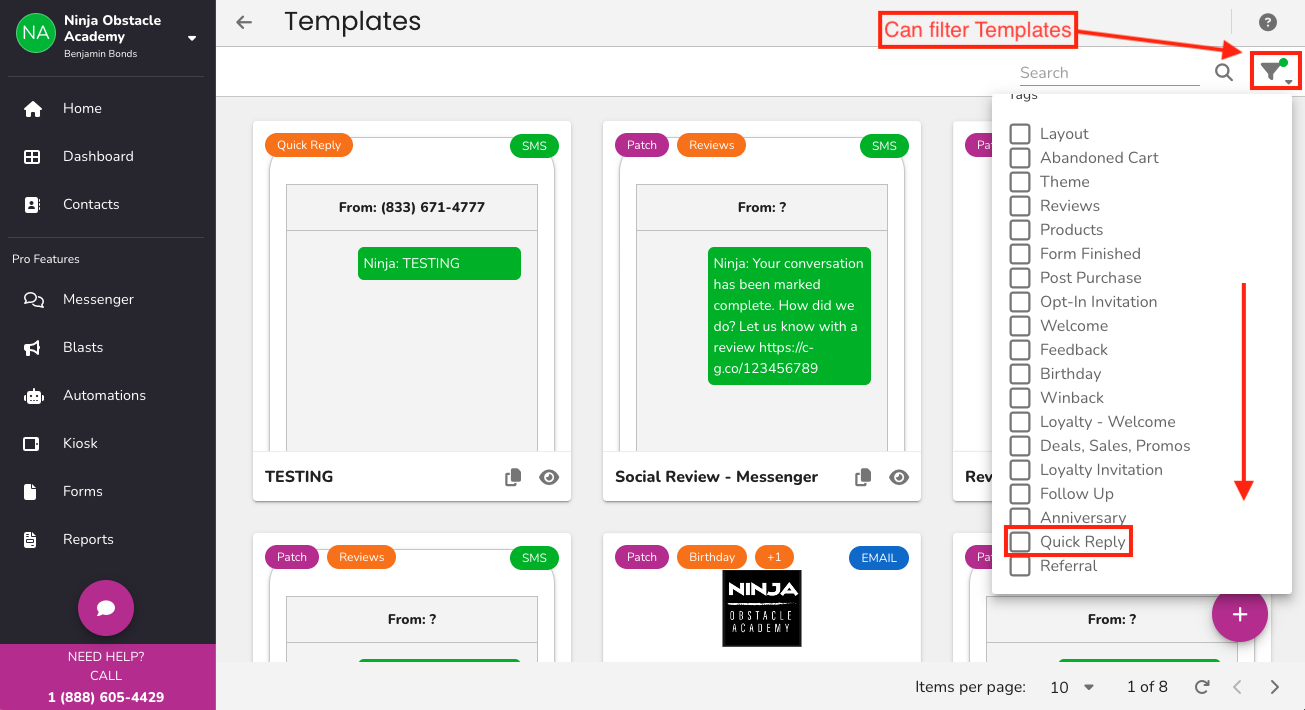Refresh the templates list
The image size is (1305, 710).
(1203, 687)
